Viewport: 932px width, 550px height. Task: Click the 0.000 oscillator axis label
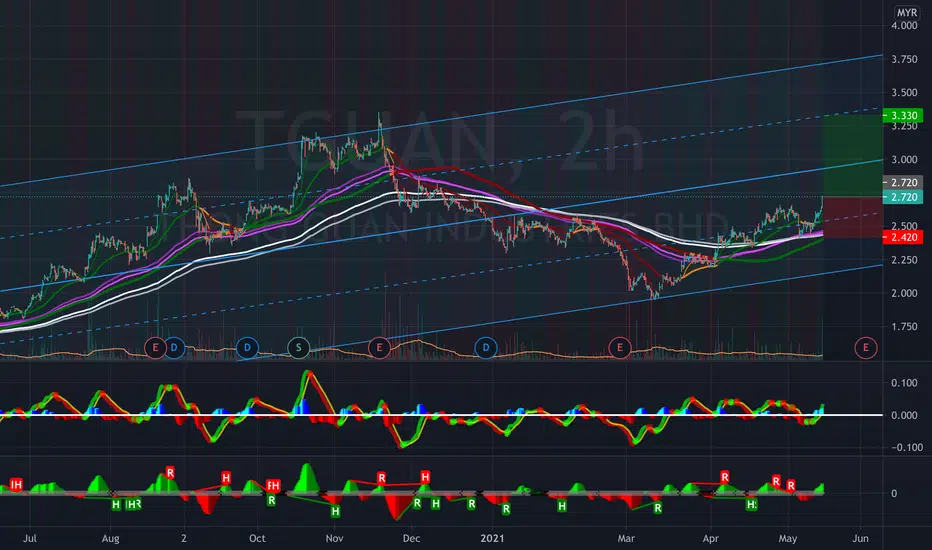904,415
